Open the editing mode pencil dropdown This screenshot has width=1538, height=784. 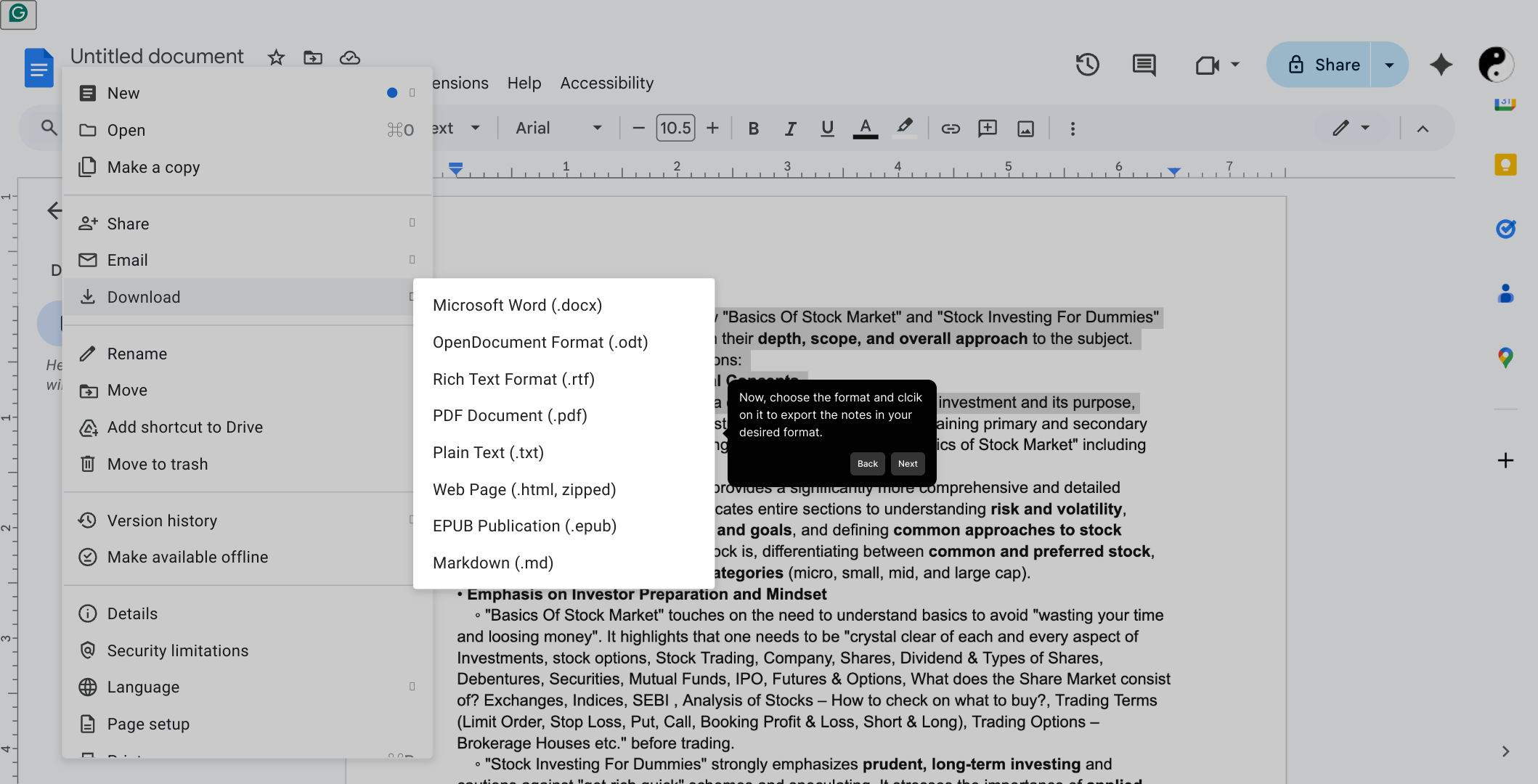click(1351, 128)
